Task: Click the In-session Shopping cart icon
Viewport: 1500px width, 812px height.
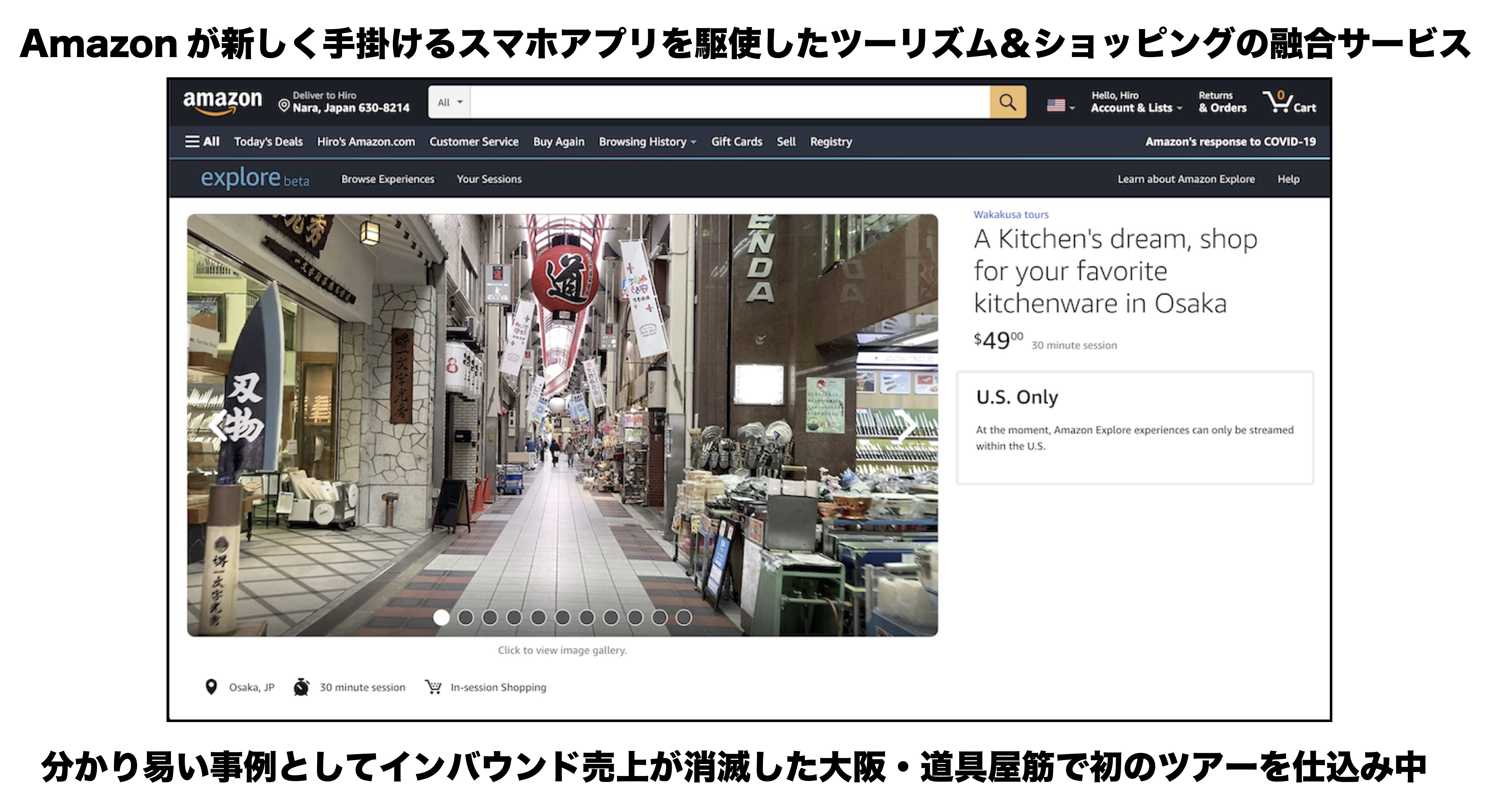Action: coord(433,687)
